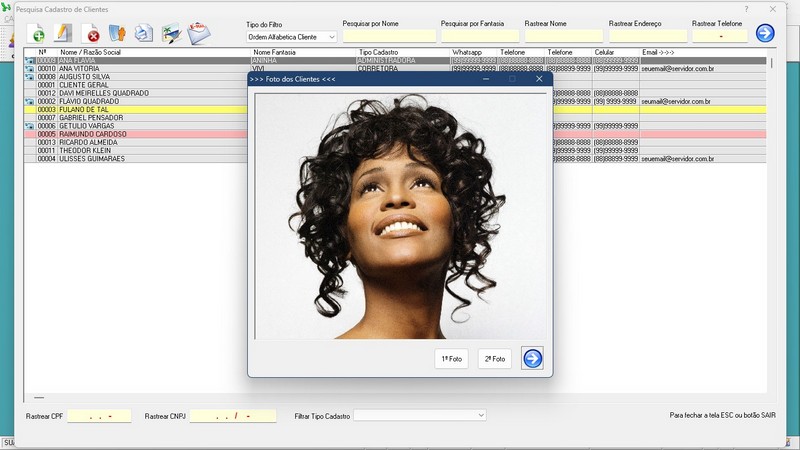Minimize the Foto dos Clientes window
Viewport: 800px width, 450px height.
pyautogui.click(x=486, y=79)
